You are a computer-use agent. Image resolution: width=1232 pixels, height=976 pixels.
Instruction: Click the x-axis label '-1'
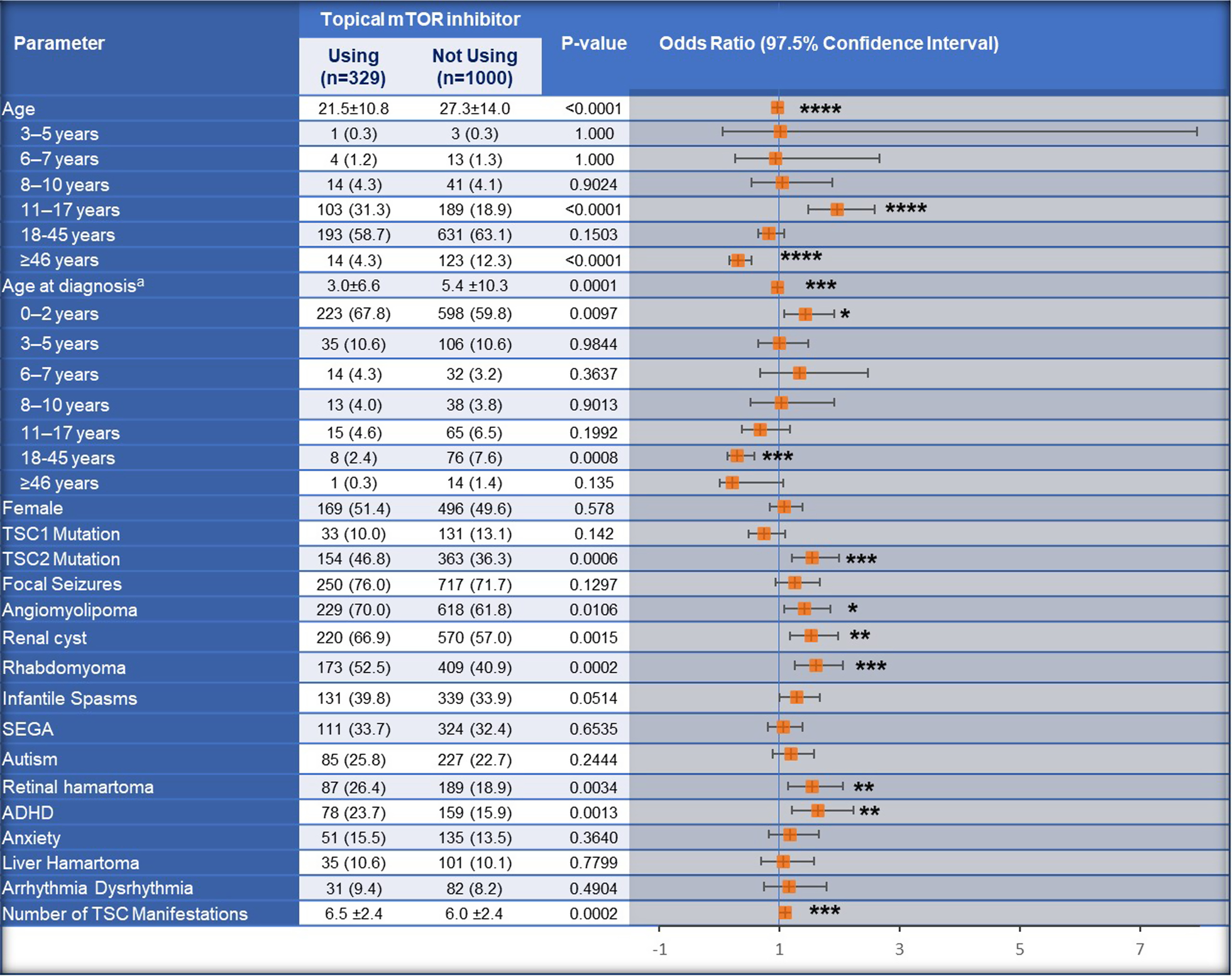point(659,949)
